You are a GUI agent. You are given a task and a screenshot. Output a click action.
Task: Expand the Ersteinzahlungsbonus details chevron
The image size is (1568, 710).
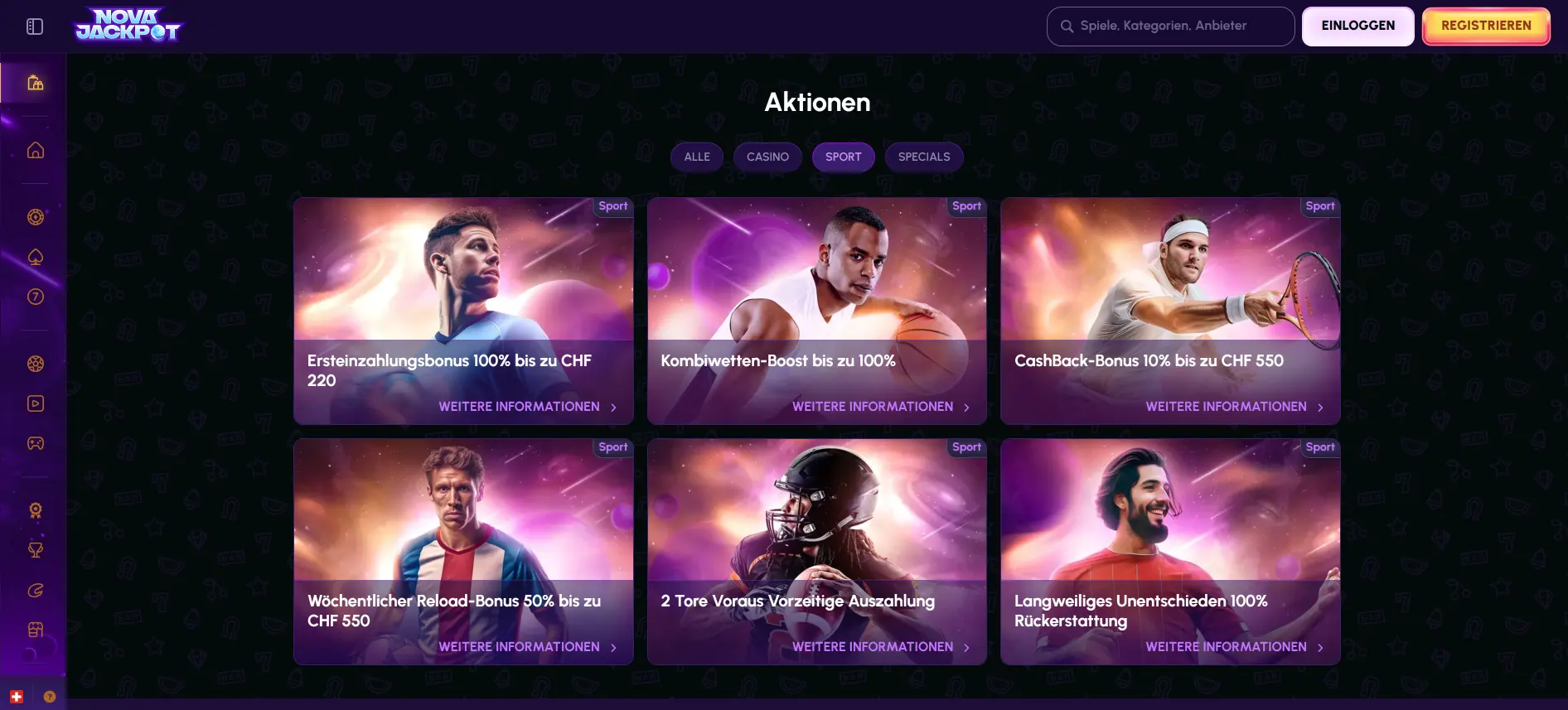pos(613,407)
